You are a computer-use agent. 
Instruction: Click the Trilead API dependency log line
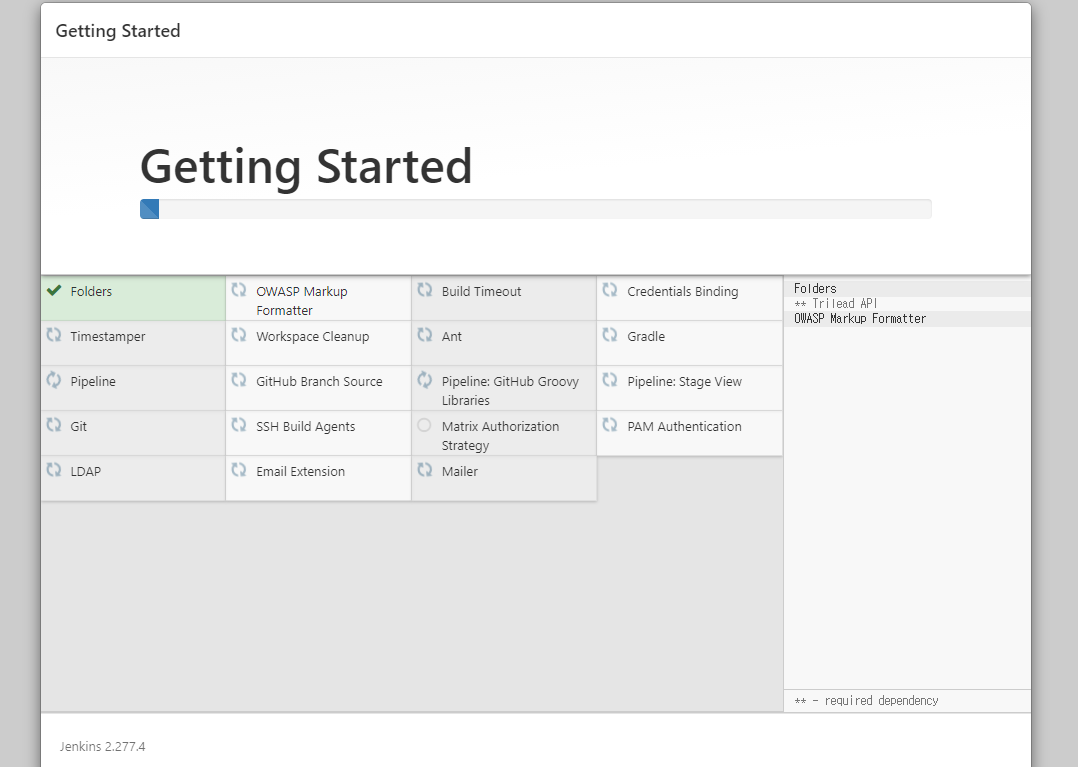[x=836, y=304]
